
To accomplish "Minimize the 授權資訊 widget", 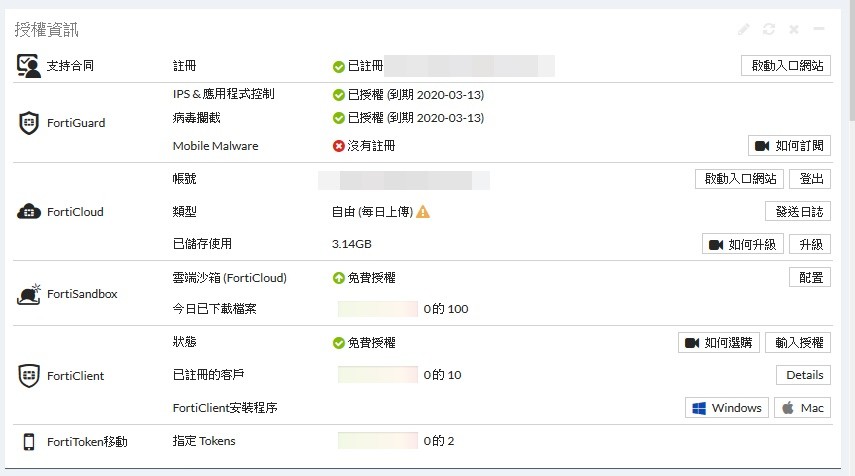I will [x=819, y=28].
